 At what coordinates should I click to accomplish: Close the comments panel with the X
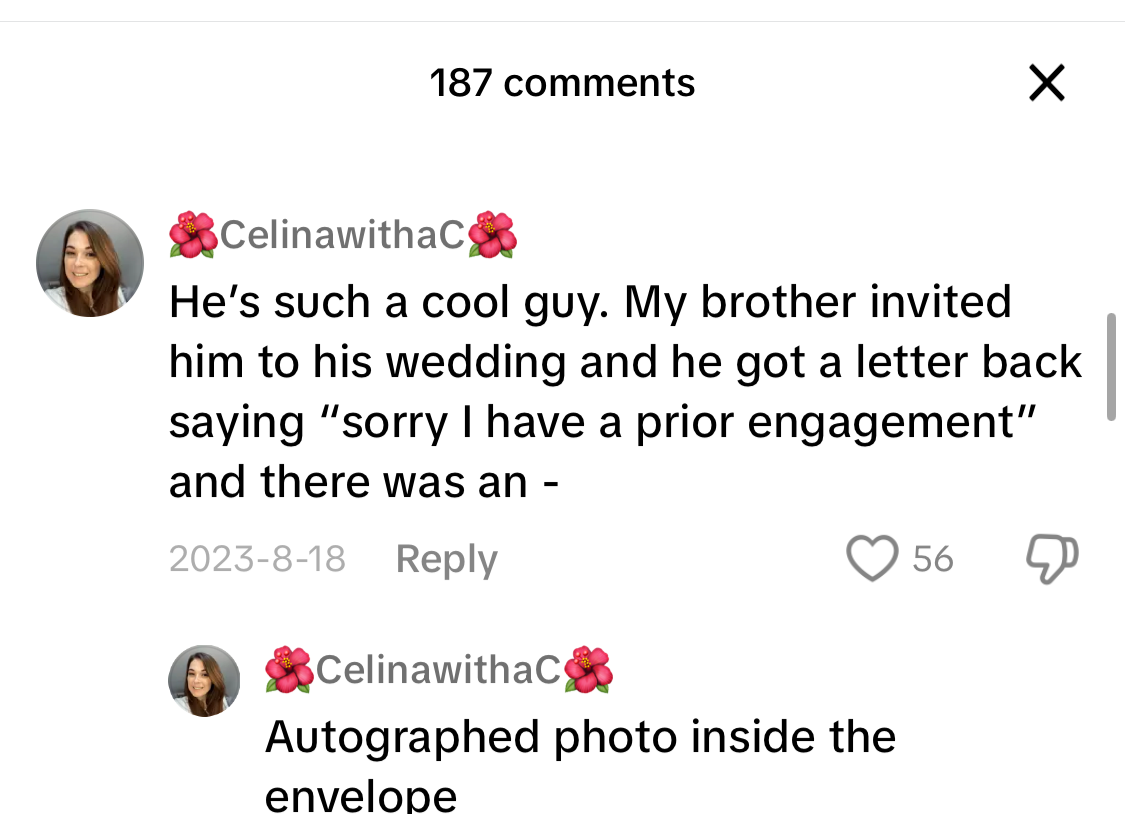[x=1046, y=83]
